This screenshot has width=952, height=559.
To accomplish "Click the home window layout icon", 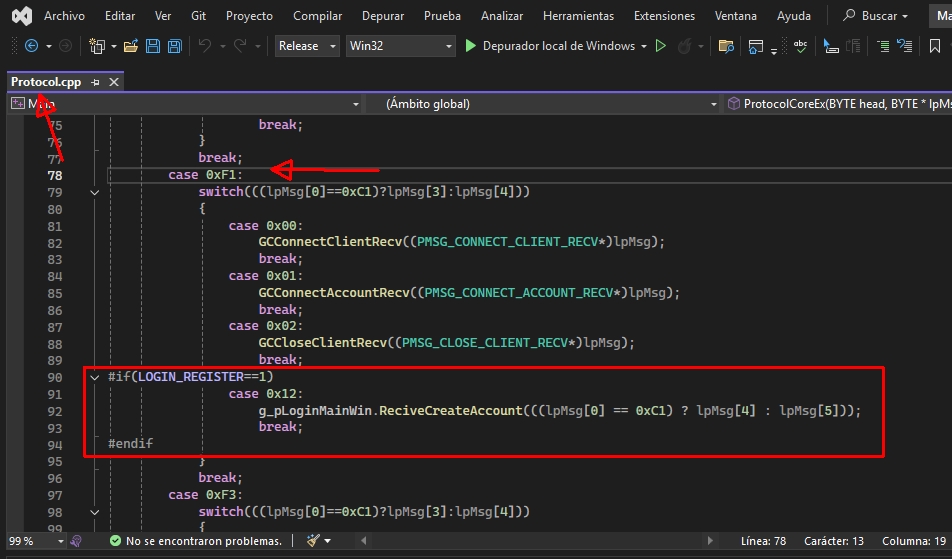I will [756, 46].
